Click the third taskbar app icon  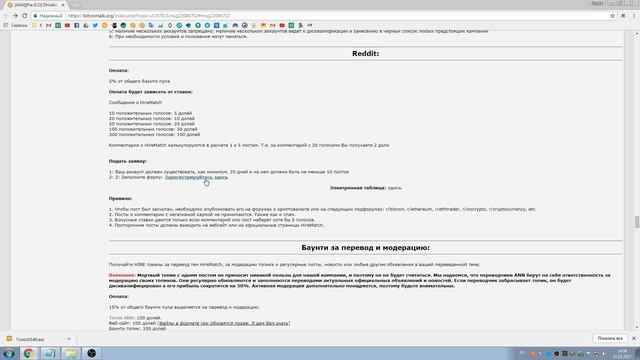[50, 353]
